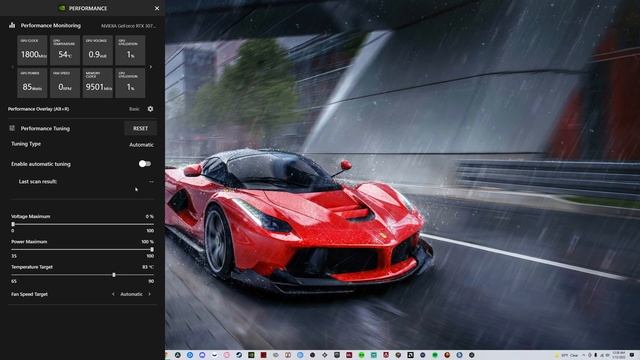Adjust the Power Maximum slider handle

(x=152, y=249)
